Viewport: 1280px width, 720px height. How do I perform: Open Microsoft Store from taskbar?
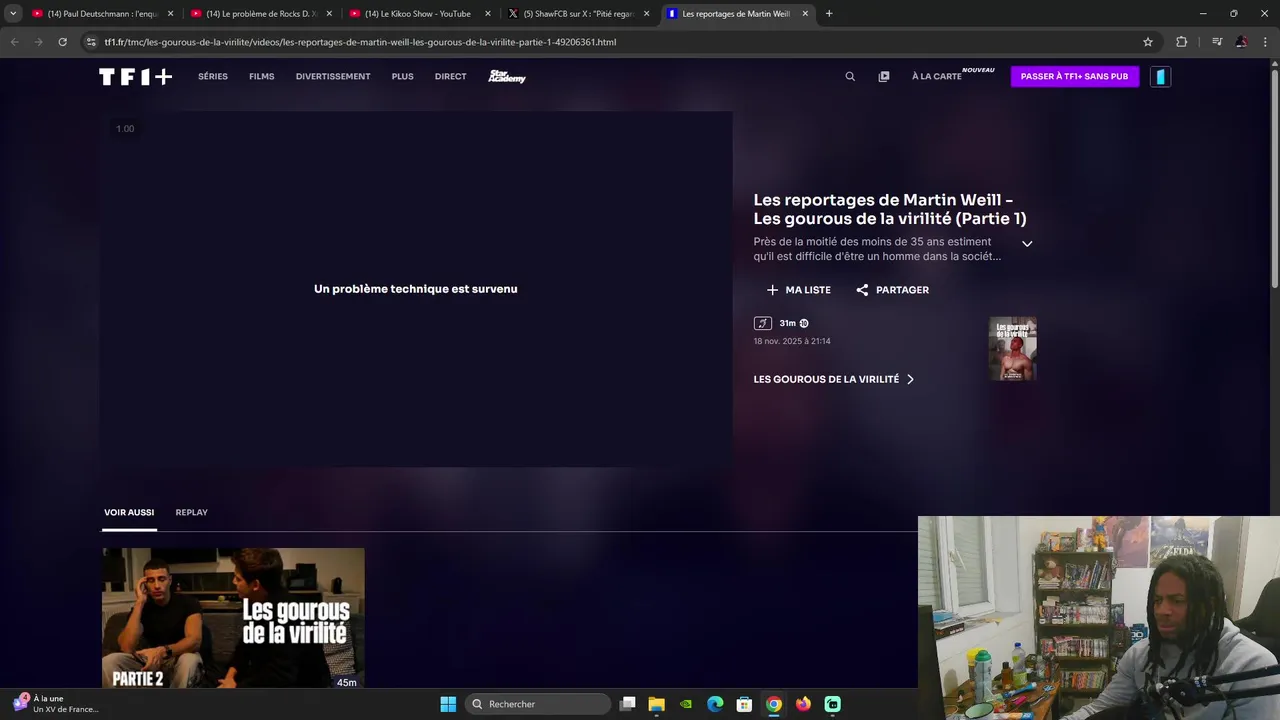pyautogui.click(x=744, y=704)
